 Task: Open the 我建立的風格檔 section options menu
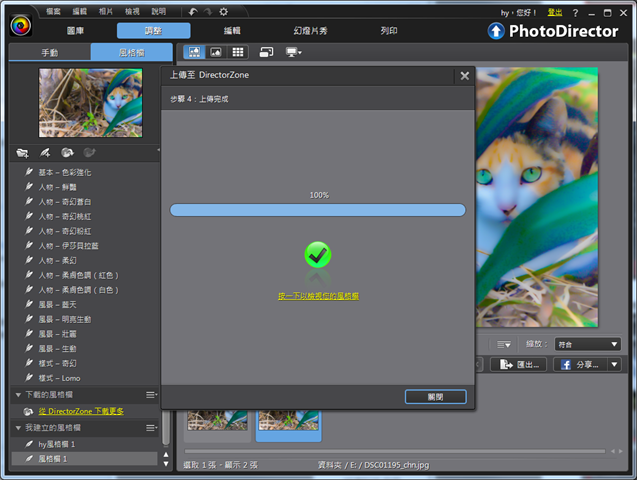click(152, 428)
